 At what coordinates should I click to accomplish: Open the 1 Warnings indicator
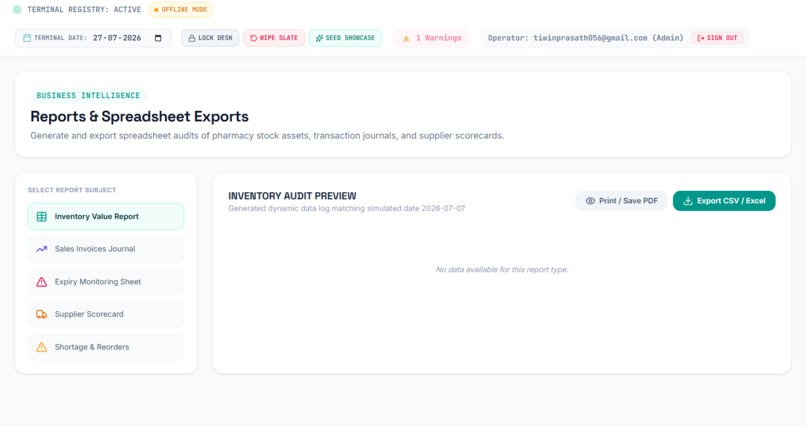pos(432,38)
